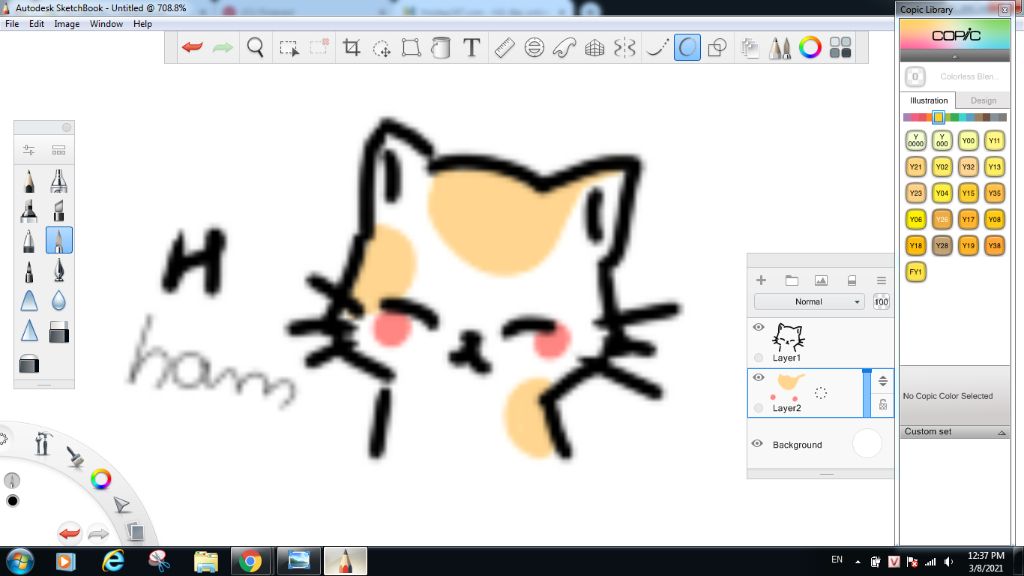
Task: Hide Layer1 with its eye icon
Action: [x=758, y=327]
